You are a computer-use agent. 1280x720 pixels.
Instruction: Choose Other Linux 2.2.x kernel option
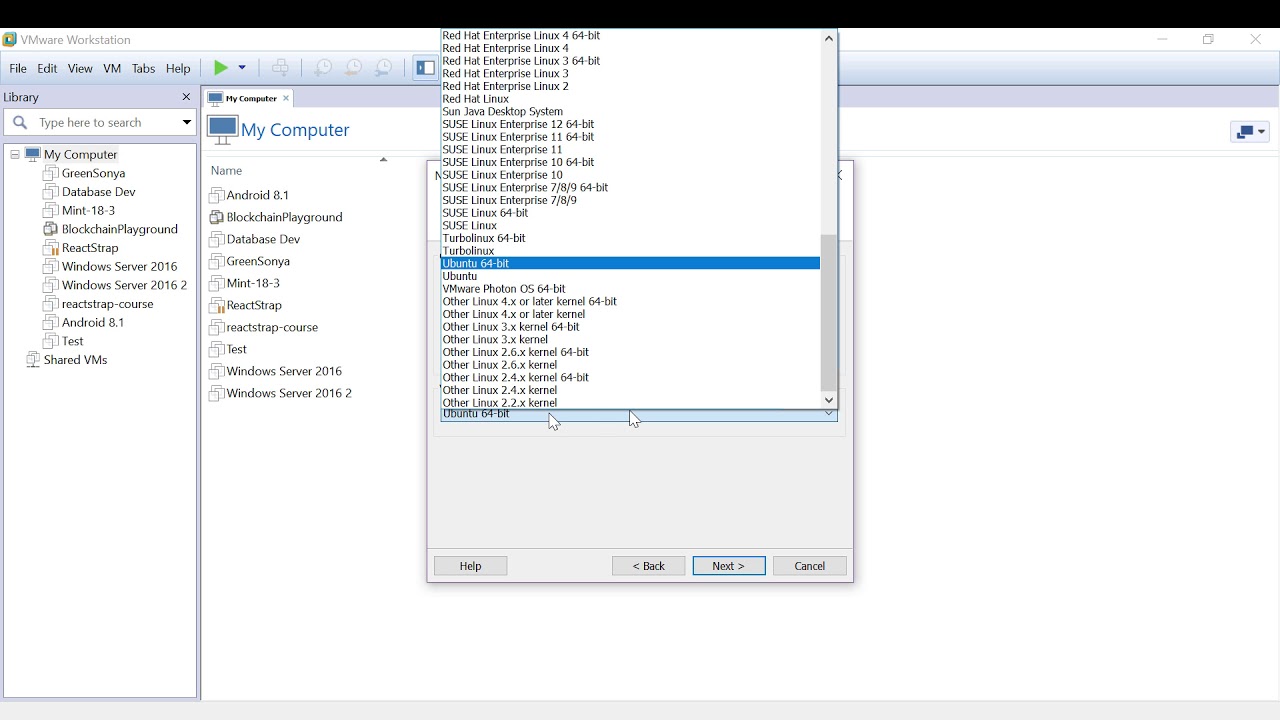pyautogui.click(x=630, y=404)
